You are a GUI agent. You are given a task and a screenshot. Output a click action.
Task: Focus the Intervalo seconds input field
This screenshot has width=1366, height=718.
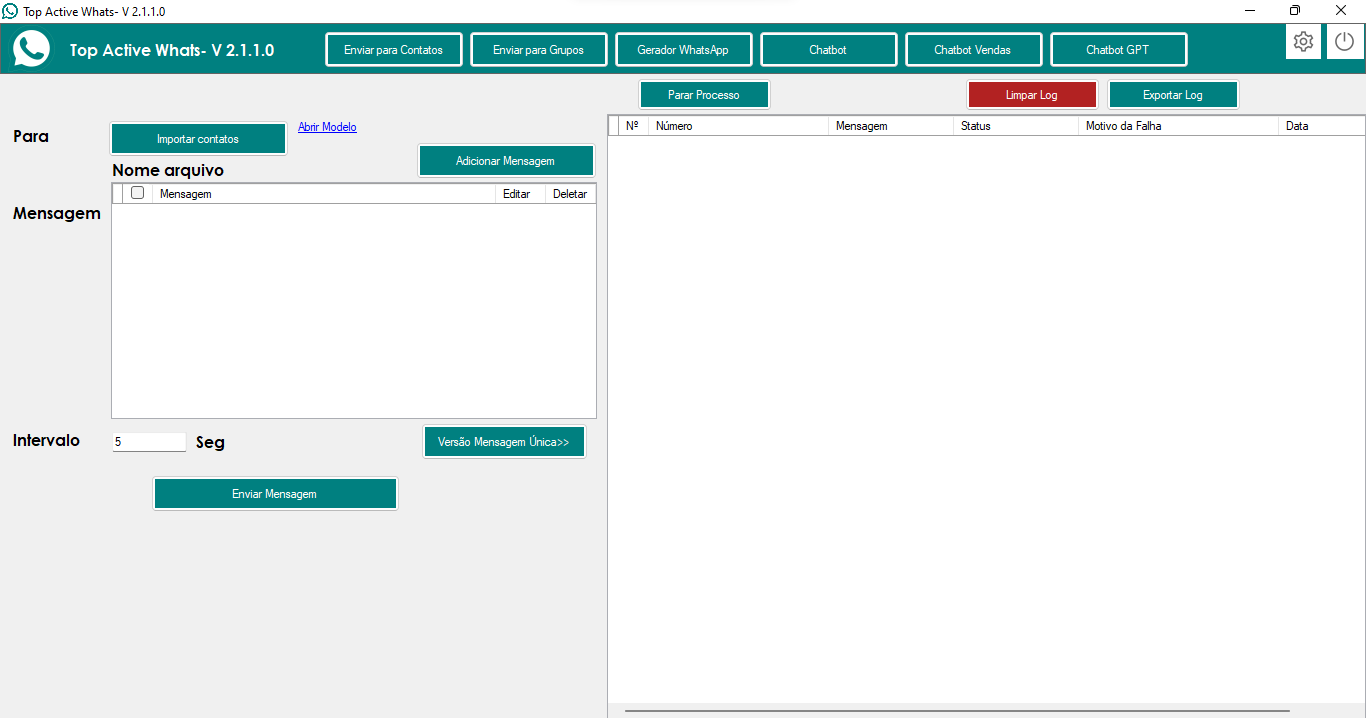tap(149, 441)
